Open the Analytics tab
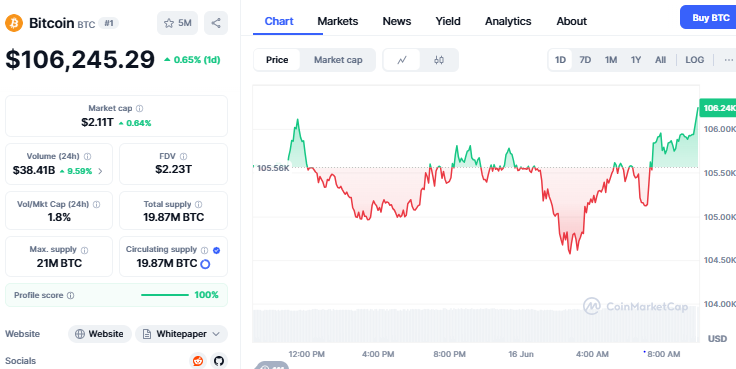The width and height of the screenshot is (736, 369). click(x=508, y=22)
